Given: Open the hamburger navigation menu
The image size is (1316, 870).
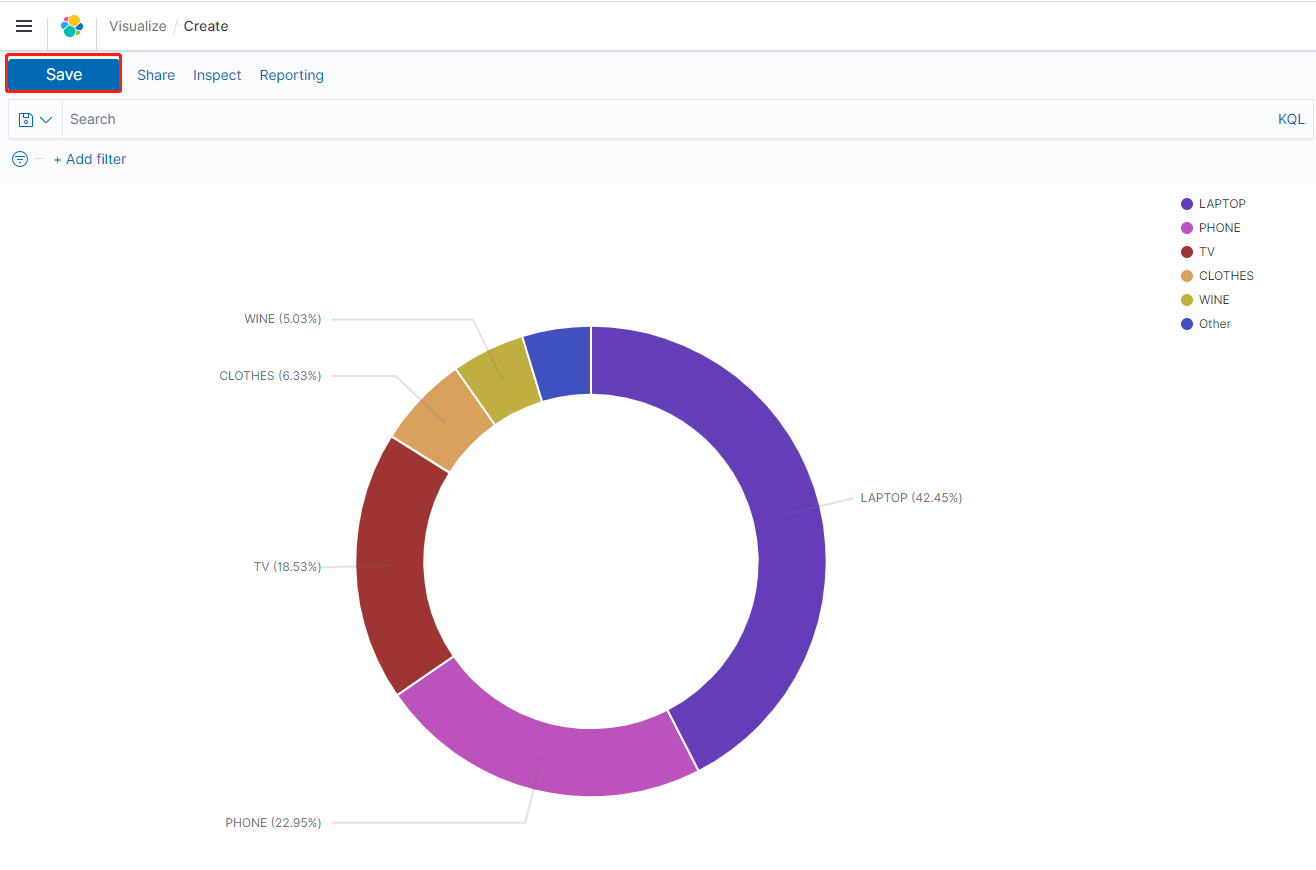Looking at the screenshot, I should 24,26.
